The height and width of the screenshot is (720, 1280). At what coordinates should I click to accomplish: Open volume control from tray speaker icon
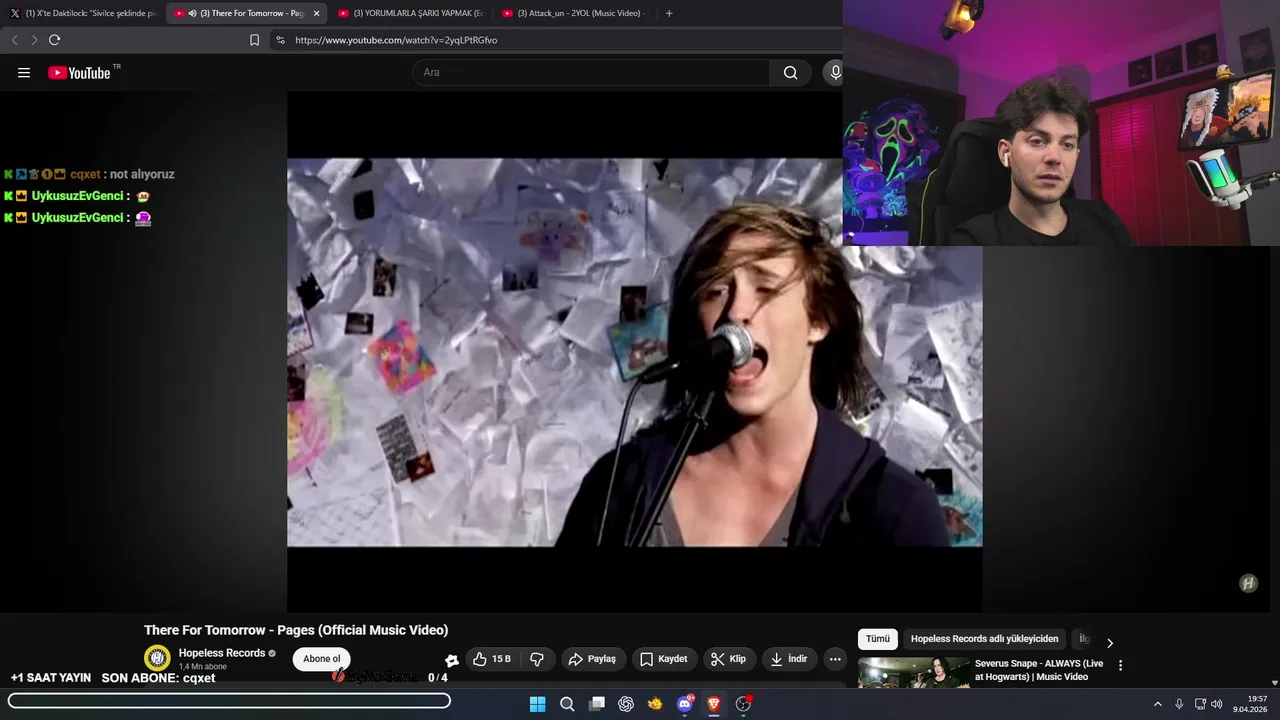[1217, 704]
